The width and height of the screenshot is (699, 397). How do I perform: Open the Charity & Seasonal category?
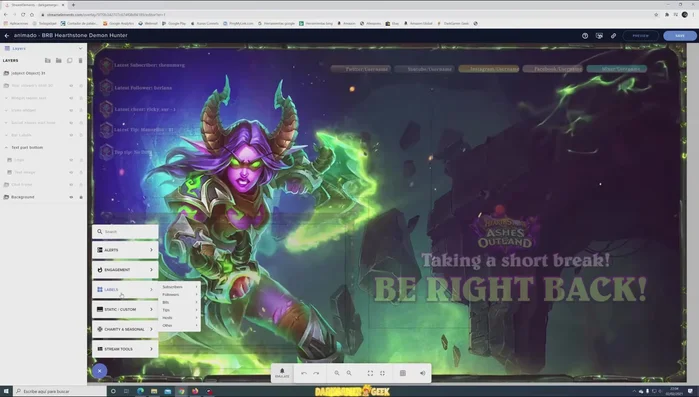(x=125, y=329)
